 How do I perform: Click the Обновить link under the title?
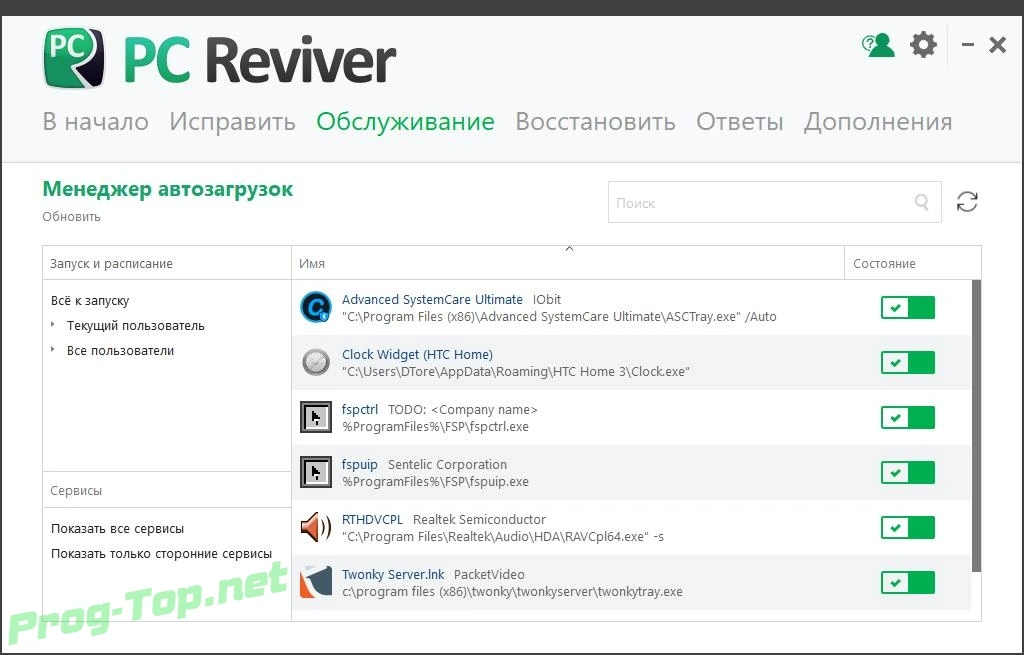tap(71, 217)
